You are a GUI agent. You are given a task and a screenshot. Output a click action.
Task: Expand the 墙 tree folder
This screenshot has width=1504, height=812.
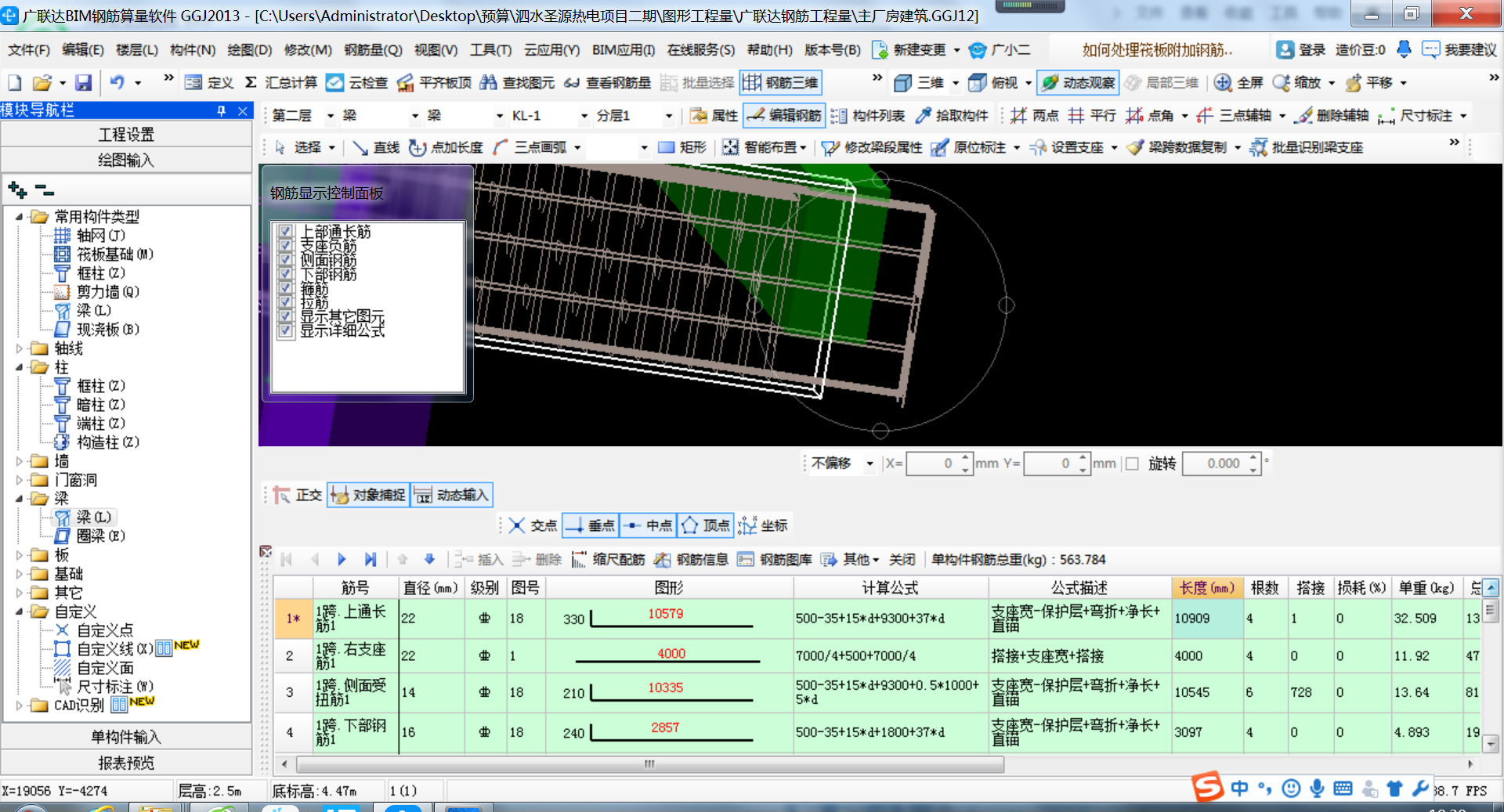point(20,461)
